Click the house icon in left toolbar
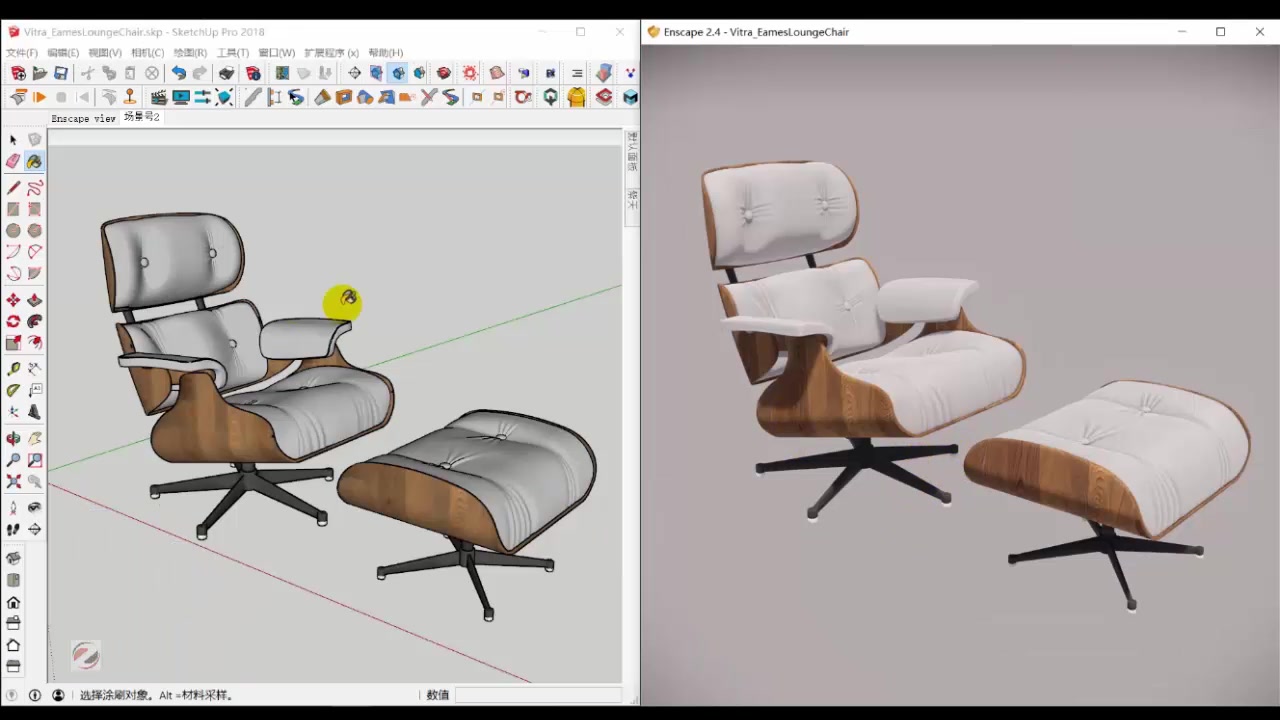The width and height of the screenshot is (1280, 720). coord(13,602)
